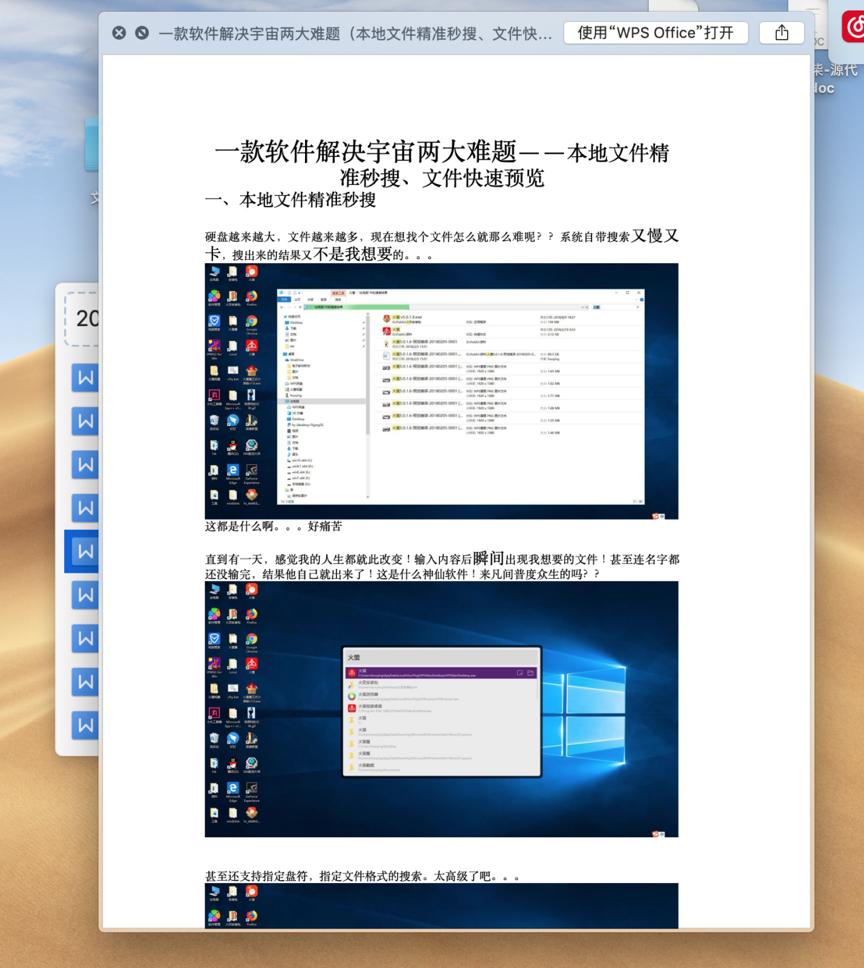The width and height of the screenshot is (864, 968).
Task: Select the highlighted WPS document in the left stack
Action: click(x=84, y=550)
